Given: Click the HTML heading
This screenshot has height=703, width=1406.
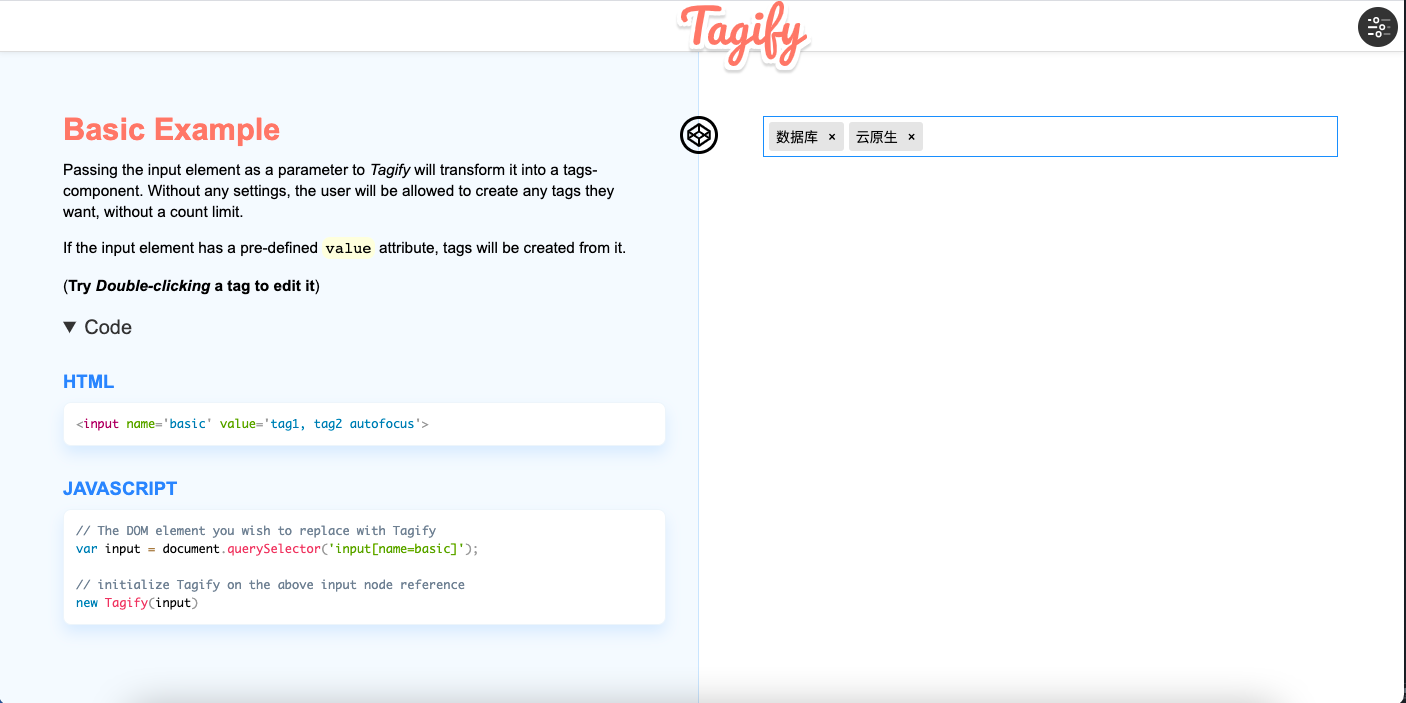Looking at the screenshot, I should pos(88,382).
